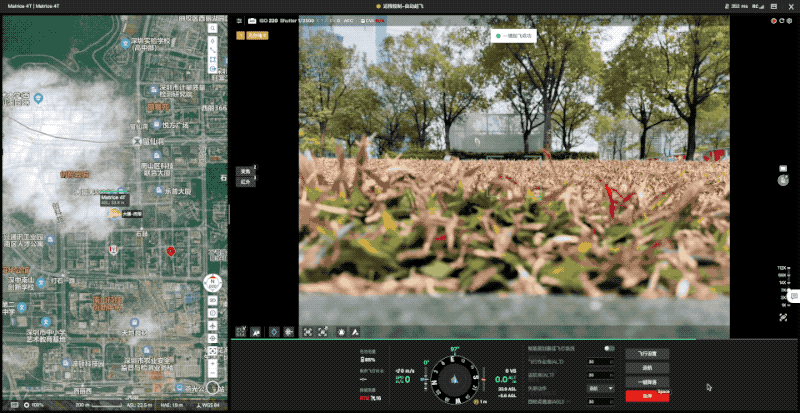The height and width of the screenshot is (413, 800).
Task: Dismiss the green takeoff success notification
Action: [x=513, y=36]
